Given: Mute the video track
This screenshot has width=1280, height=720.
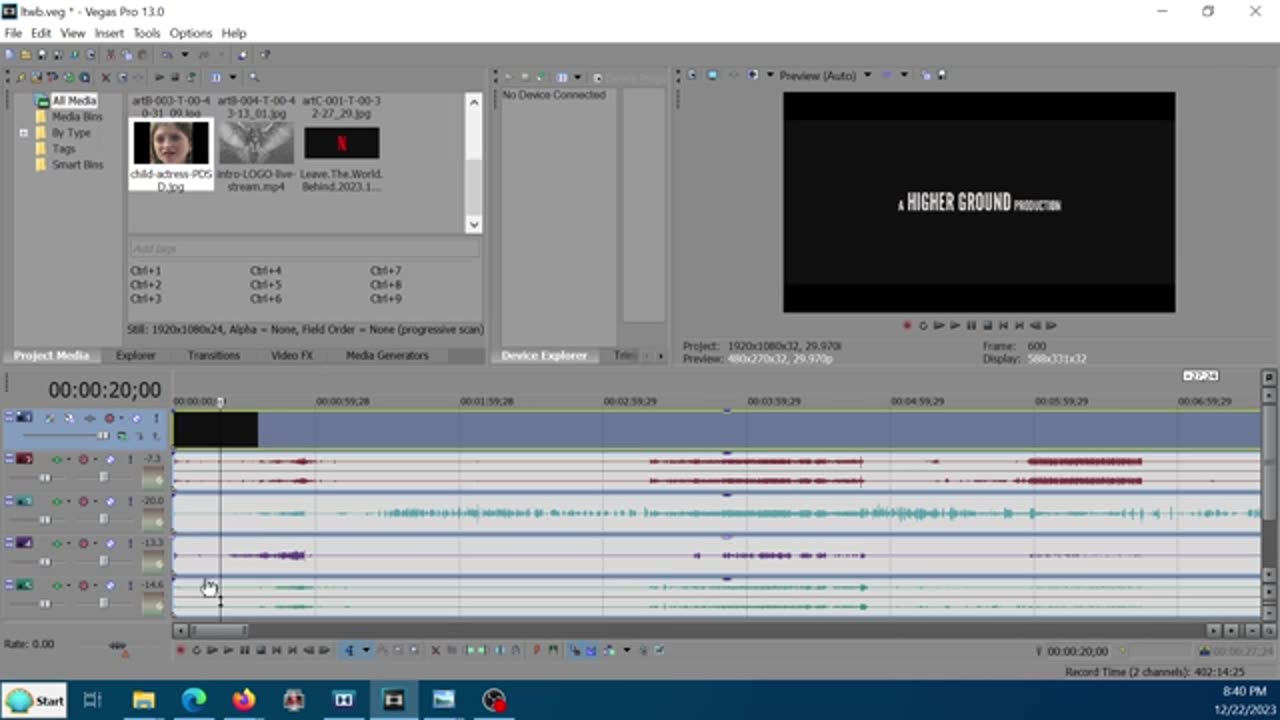Looking at the screenshot, I should (x=135, y=418).
